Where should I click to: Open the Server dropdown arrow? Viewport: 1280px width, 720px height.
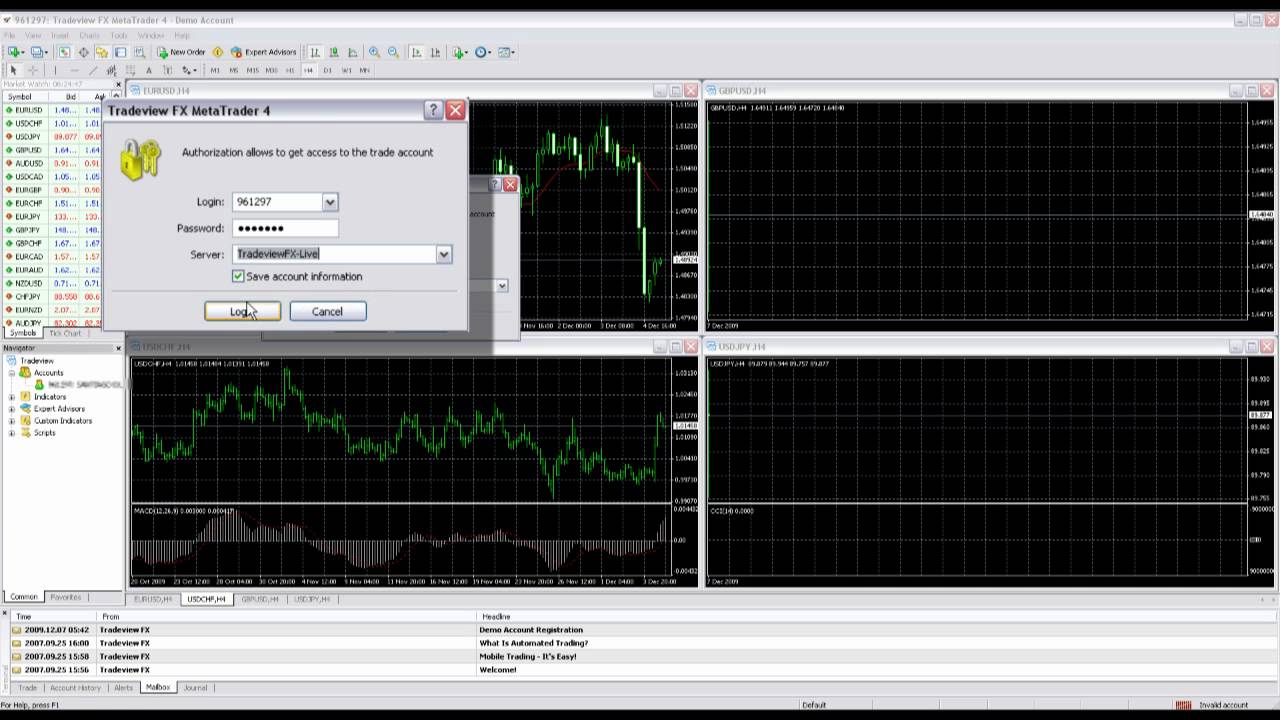(443, 254)
